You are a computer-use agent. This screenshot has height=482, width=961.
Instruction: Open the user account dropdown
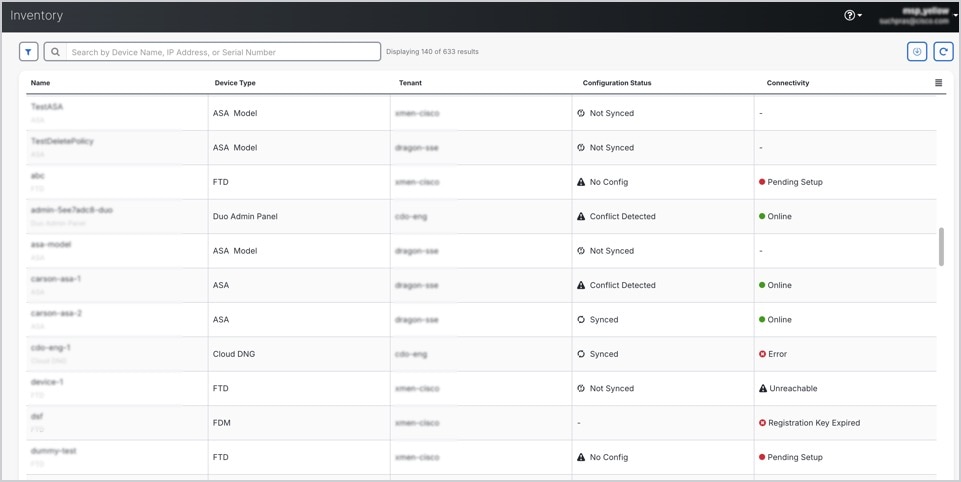coord(917,16)
